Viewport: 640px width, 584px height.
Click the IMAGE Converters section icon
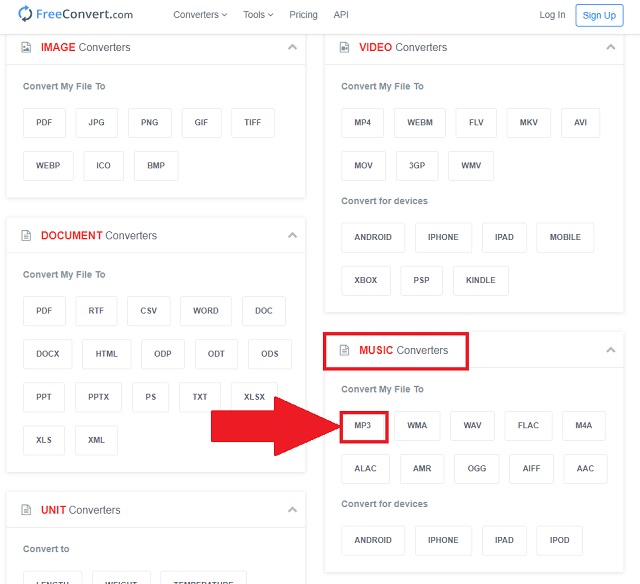(x=26, y=47)
